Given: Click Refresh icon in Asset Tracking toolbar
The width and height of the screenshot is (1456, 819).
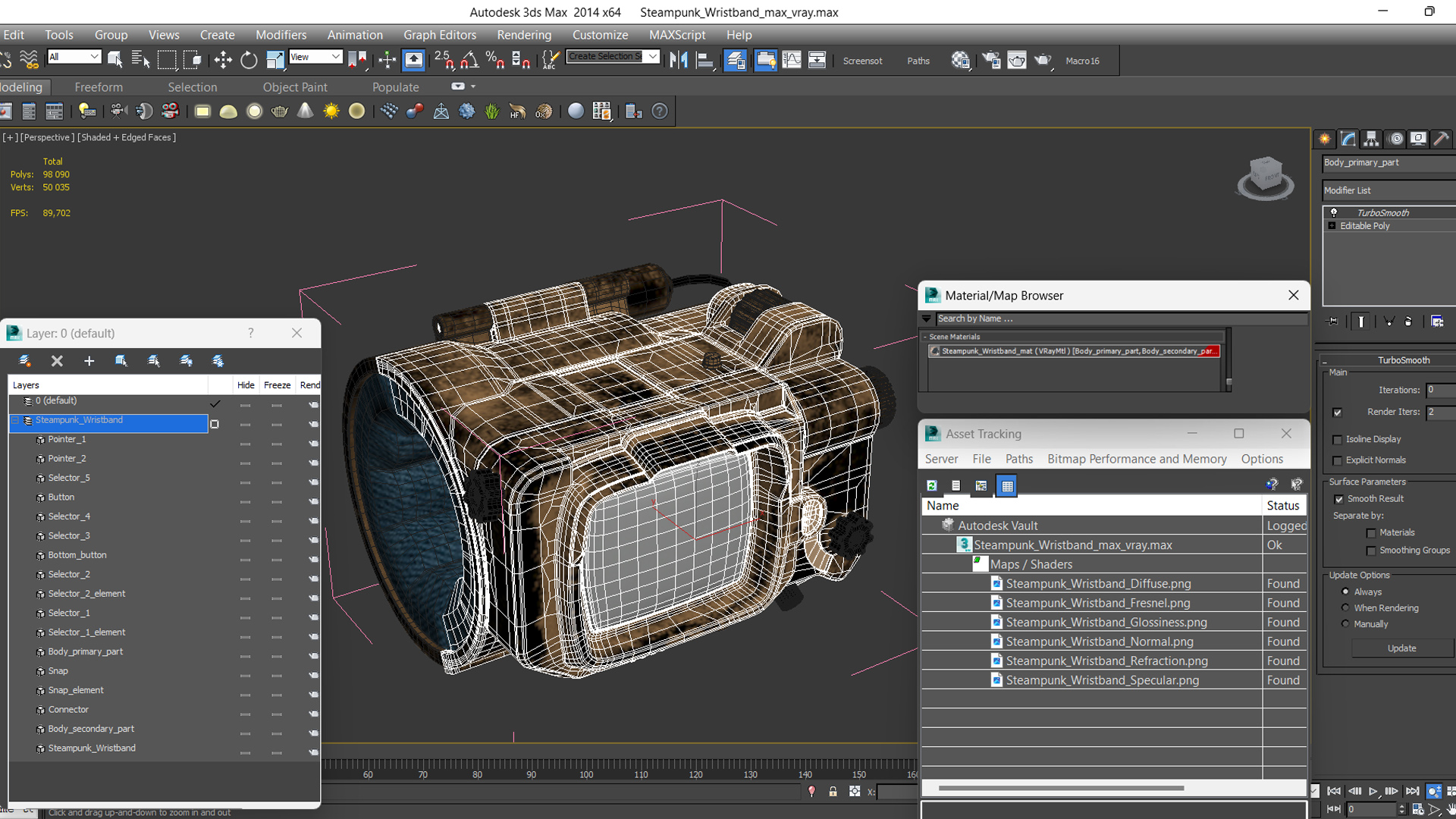Looking at the screenshot, I should click(x=932, y=485).
